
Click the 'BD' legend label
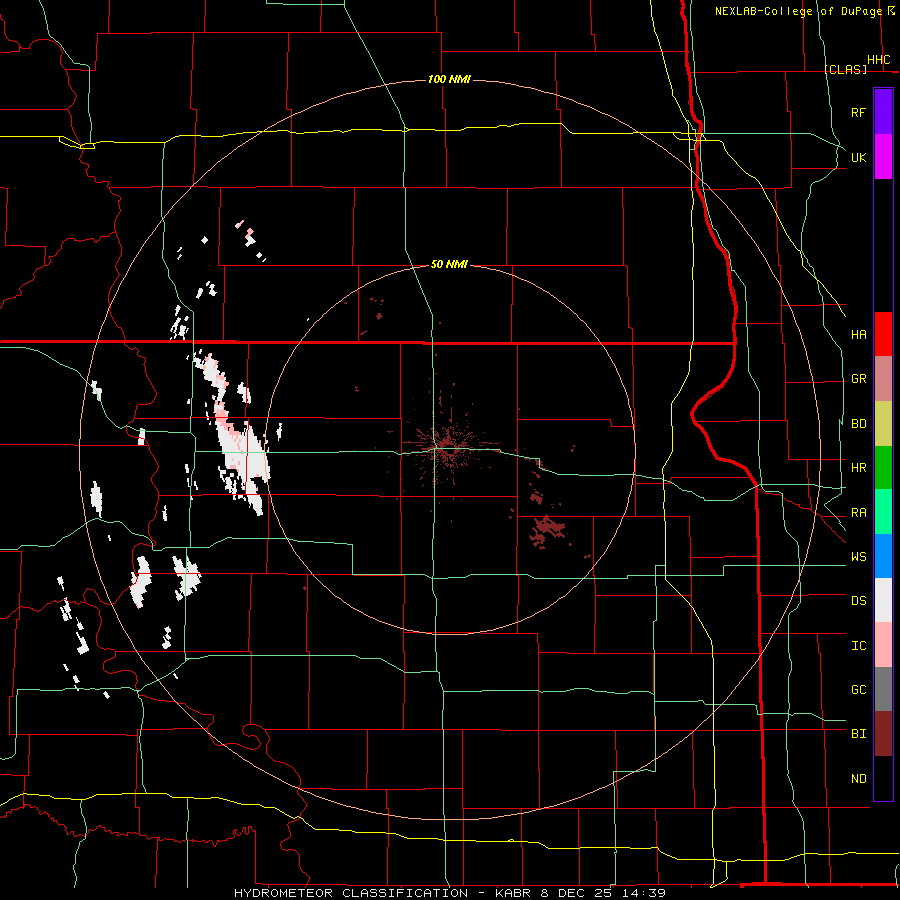coord(859,424)
